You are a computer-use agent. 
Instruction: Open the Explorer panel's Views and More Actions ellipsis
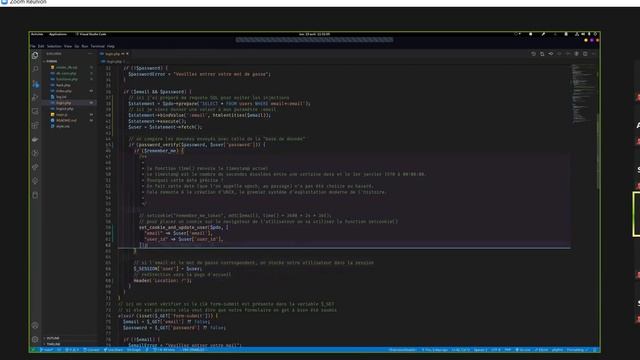tap(91, 53)
